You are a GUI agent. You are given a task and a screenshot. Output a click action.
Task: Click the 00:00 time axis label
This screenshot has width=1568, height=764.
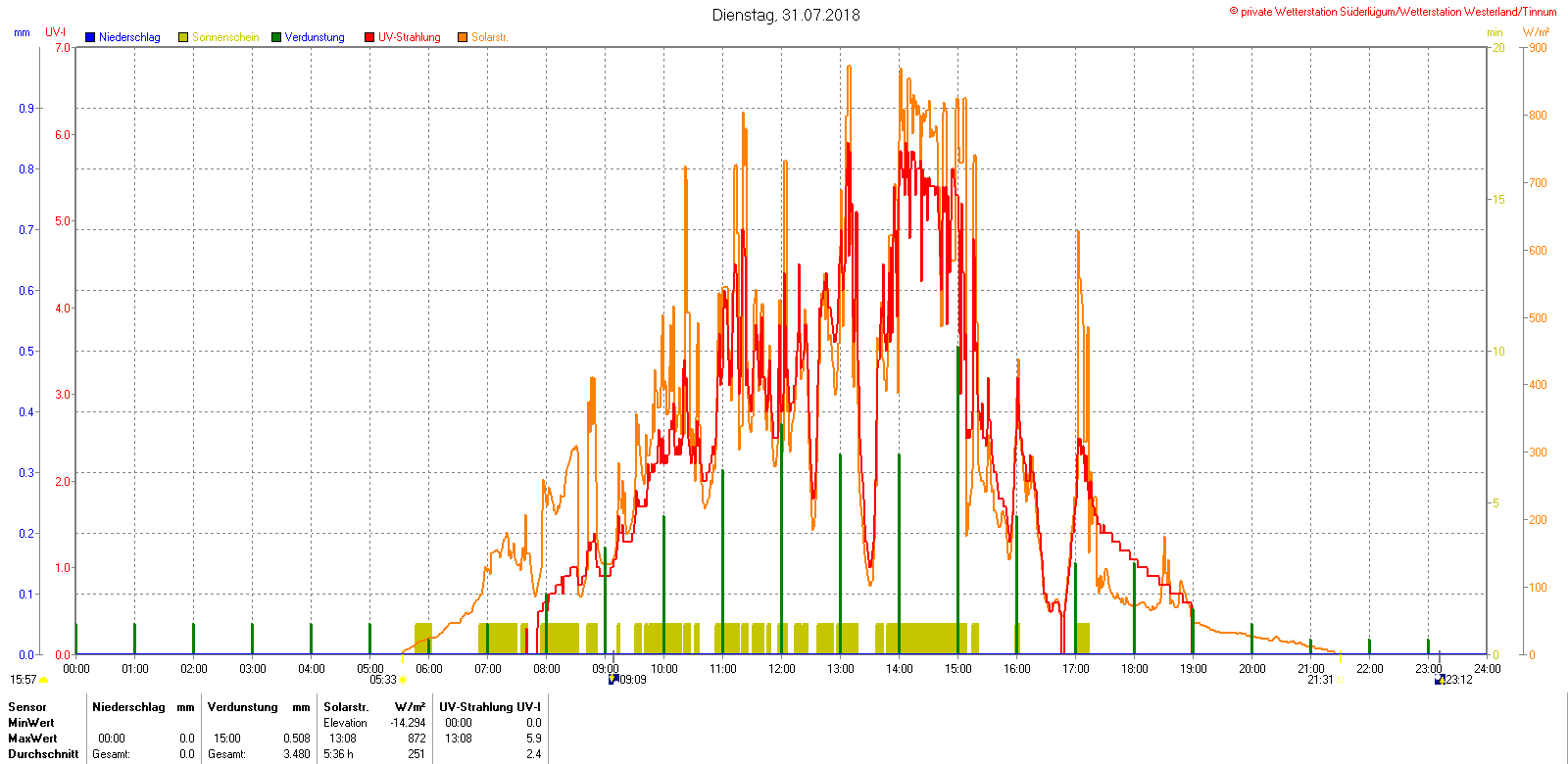76,669
